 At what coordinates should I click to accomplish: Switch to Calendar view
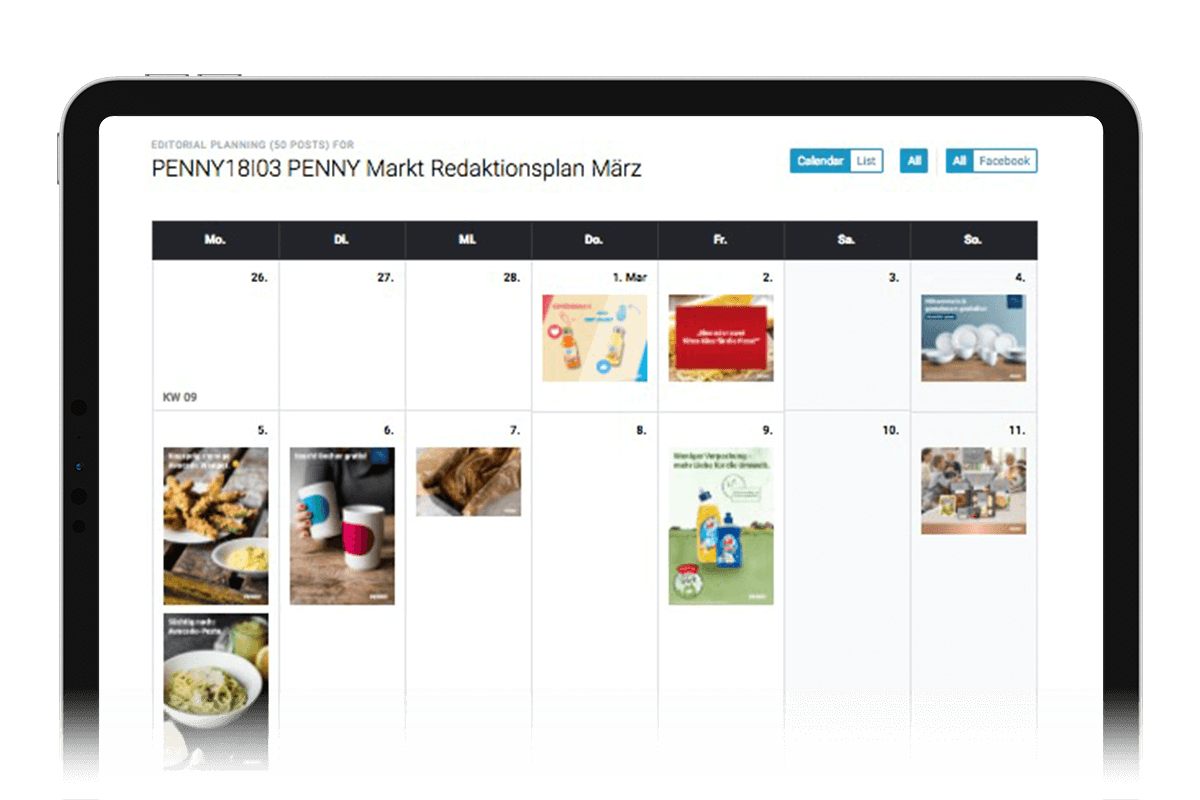click(820, 161)
